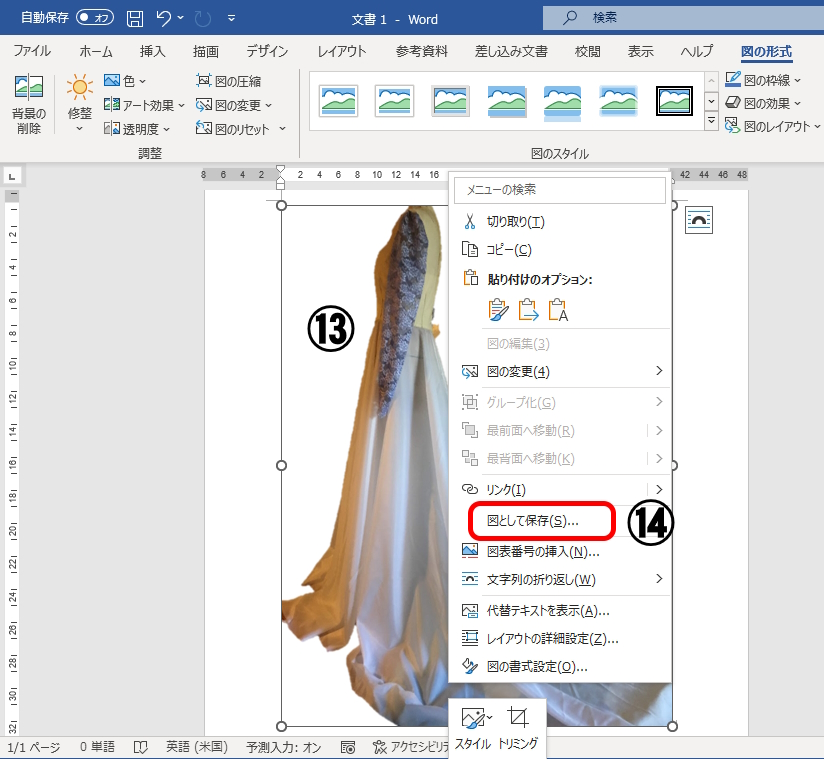Viewport: 824px width, 759px height.
Task: Toggle the AutoSave (自動保存) switch
Action: [95, 18]
